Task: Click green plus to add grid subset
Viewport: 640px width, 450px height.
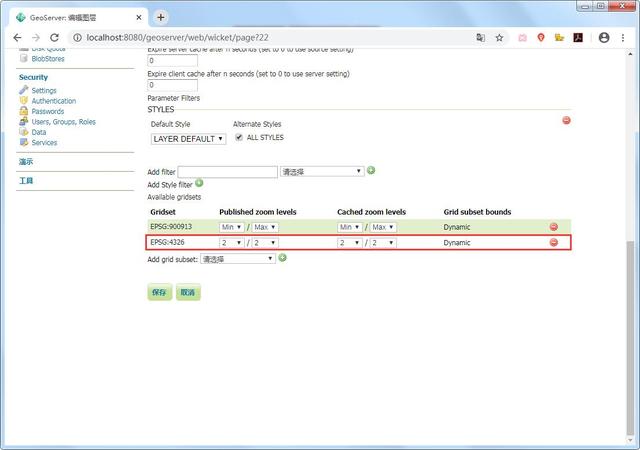Action: click(x=282, y=258)
